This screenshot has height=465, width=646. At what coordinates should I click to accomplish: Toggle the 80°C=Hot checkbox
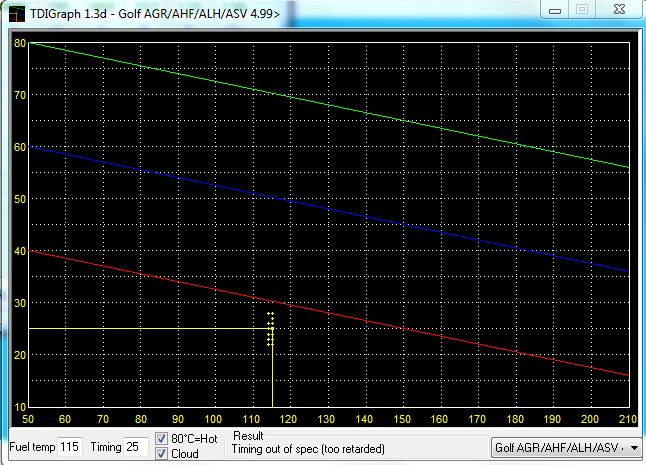162,438
